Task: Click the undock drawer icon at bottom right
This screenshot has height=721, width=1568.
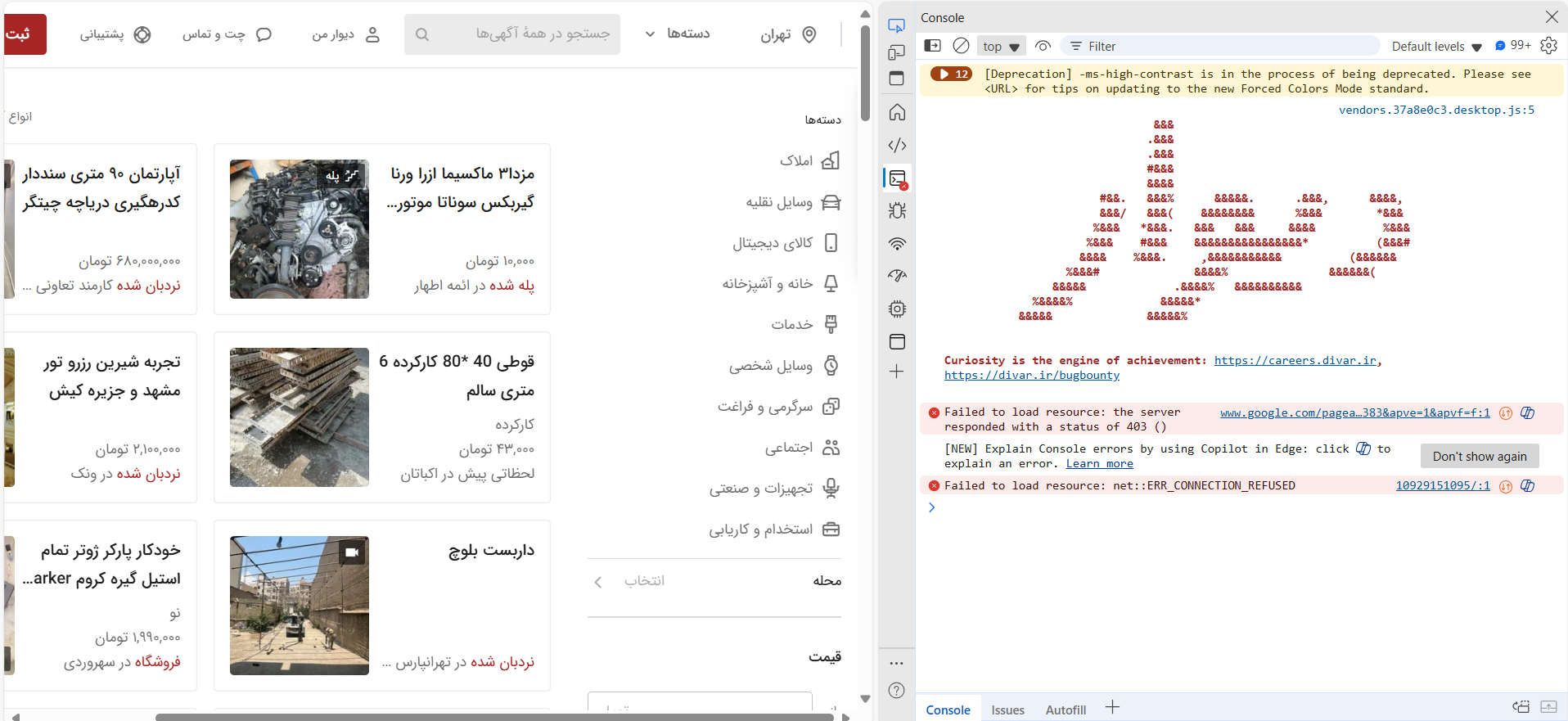Action: (x=1521, y=706)
